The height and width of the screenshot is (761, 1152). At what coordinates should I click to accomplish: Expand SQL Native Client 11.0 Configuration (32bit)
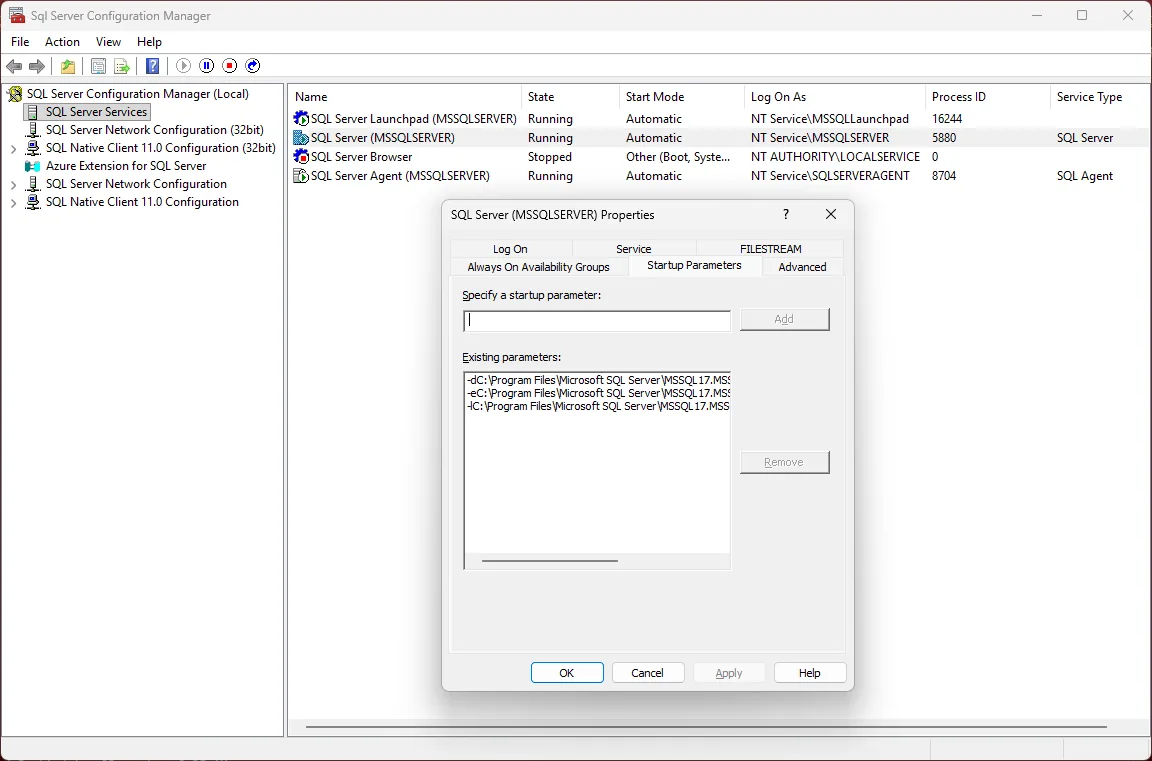(x=12, y=148)
